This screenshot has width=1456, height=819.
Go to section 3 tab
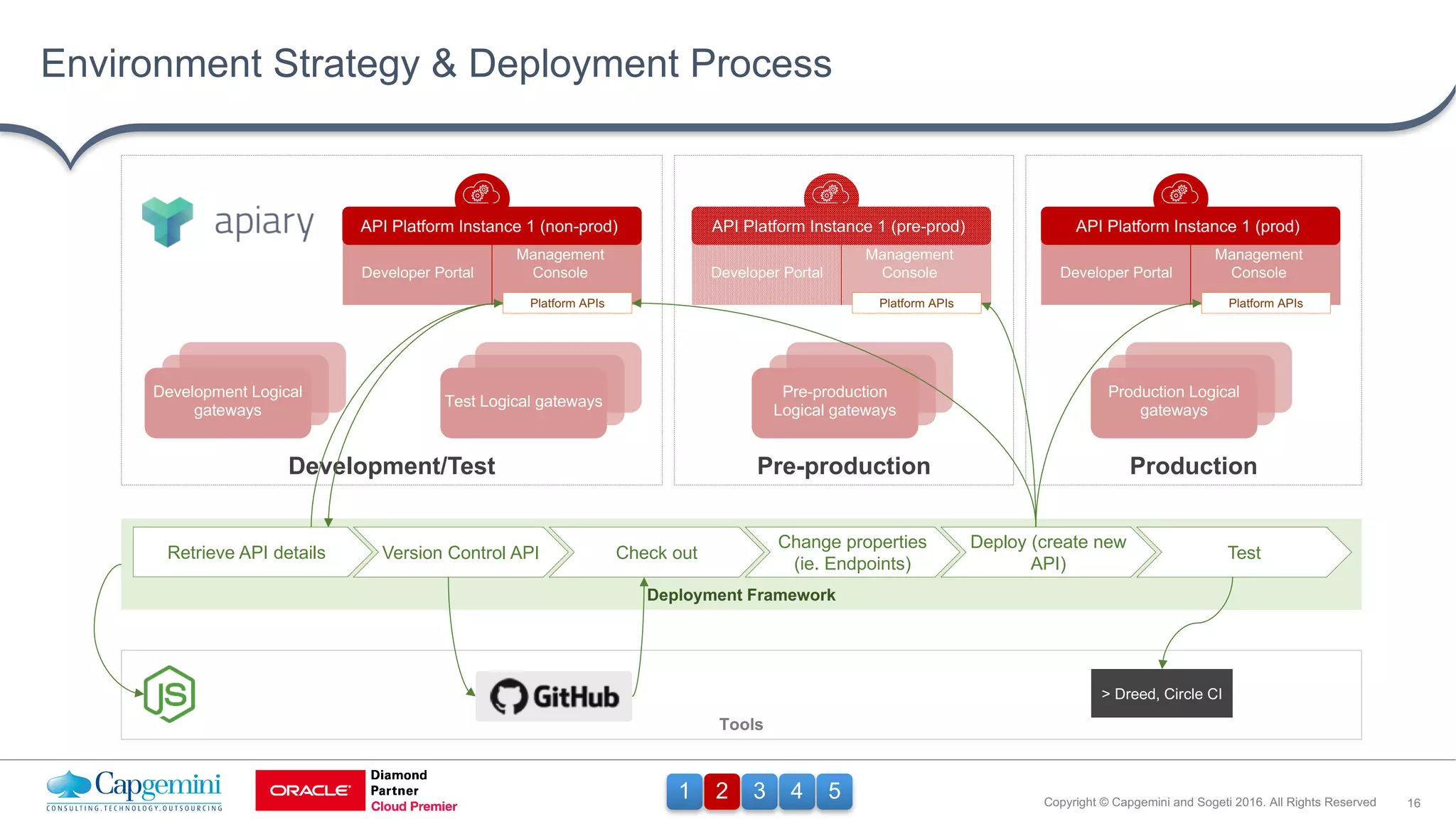(759, 791)
